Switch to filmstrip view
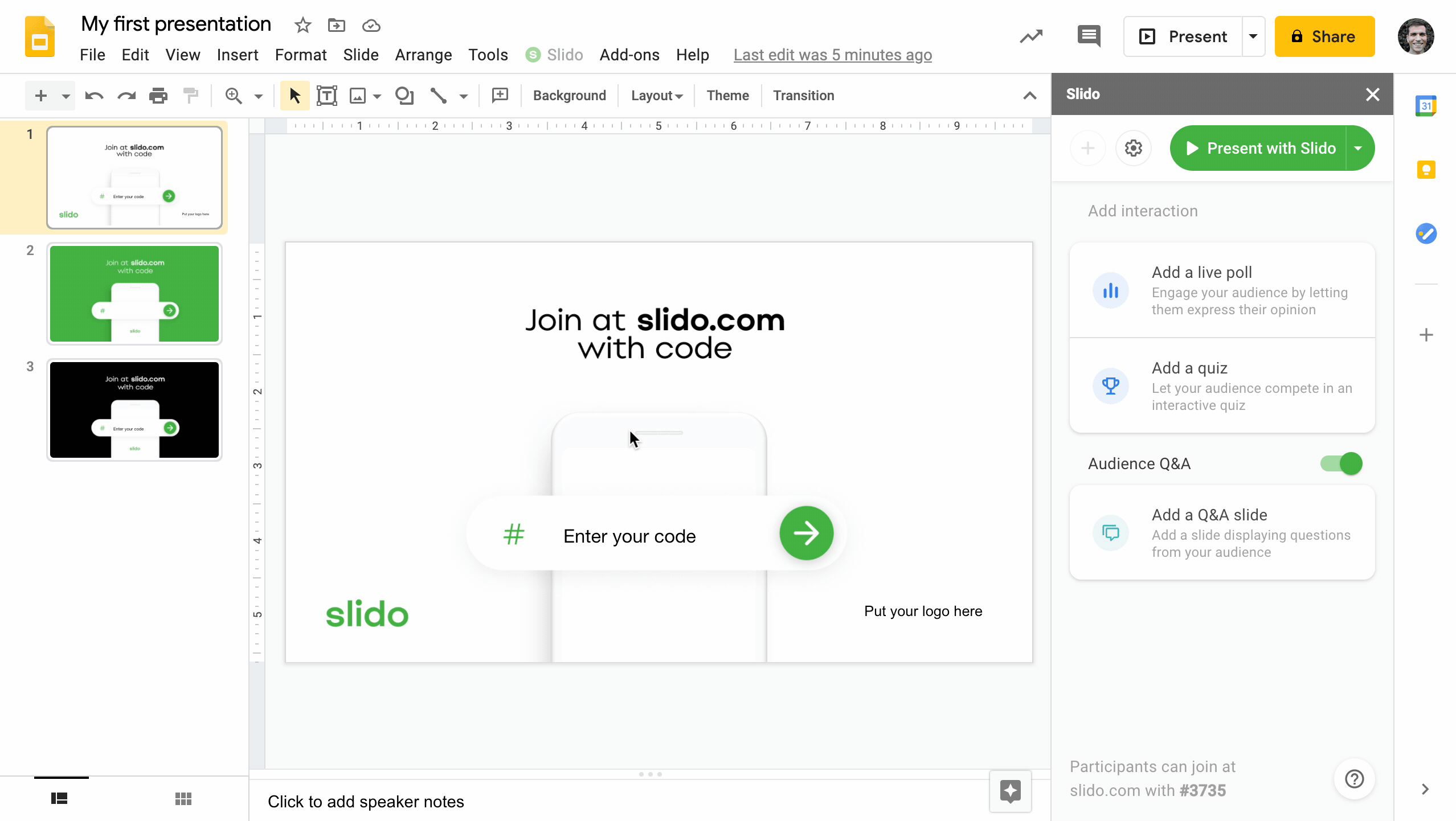 pos(59,799)
